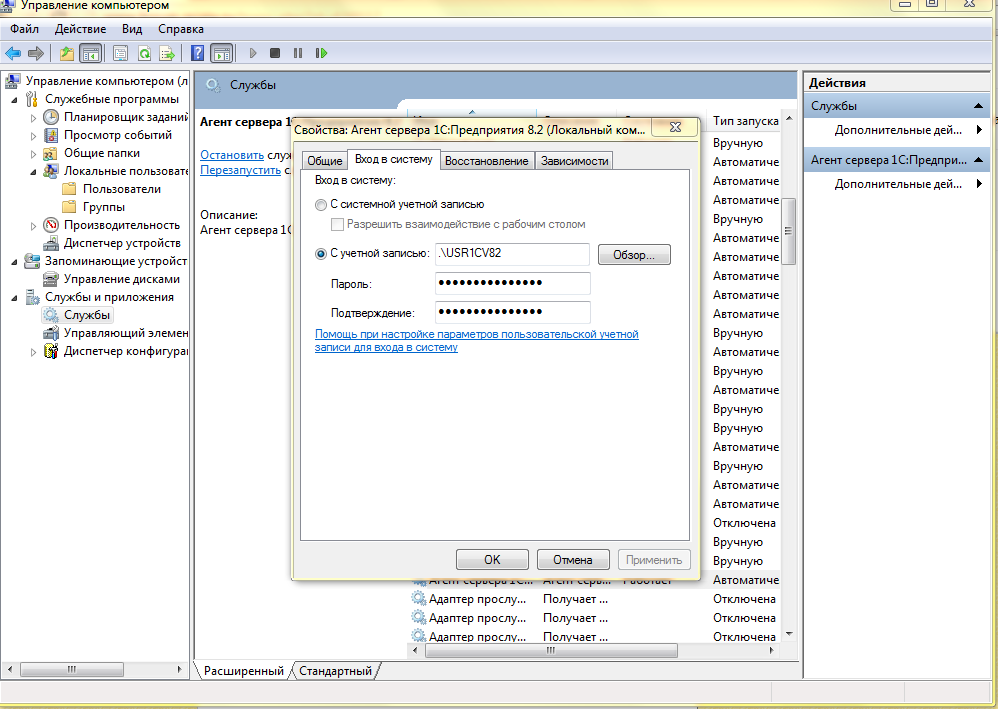Image resolution: width=998 pixels, height=709 pixels.
Task: Expand the Диспетчер конфигурации node
Action: point(33,351)
